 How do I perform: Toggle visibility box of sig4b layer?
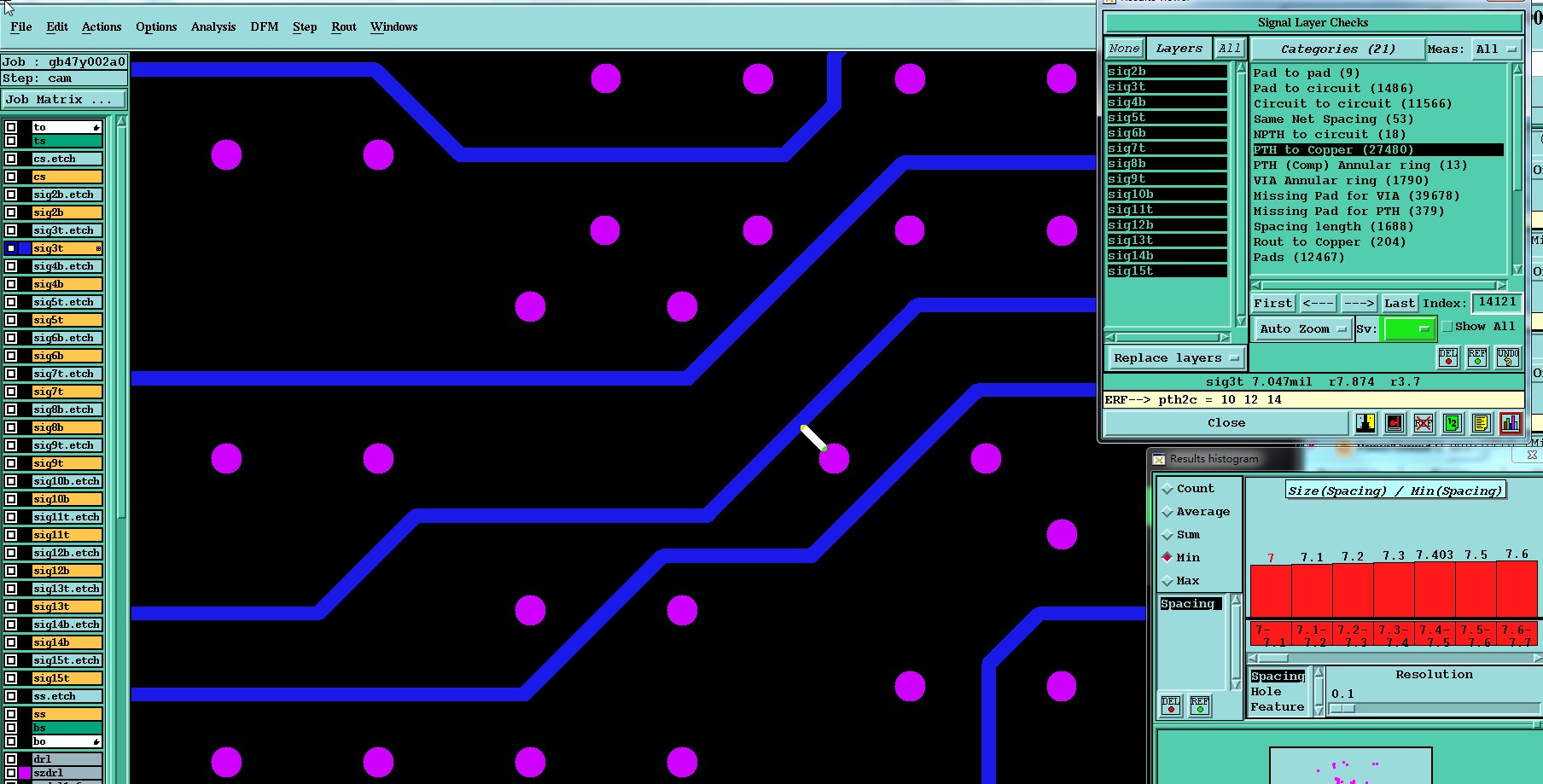tap(11, 284)
